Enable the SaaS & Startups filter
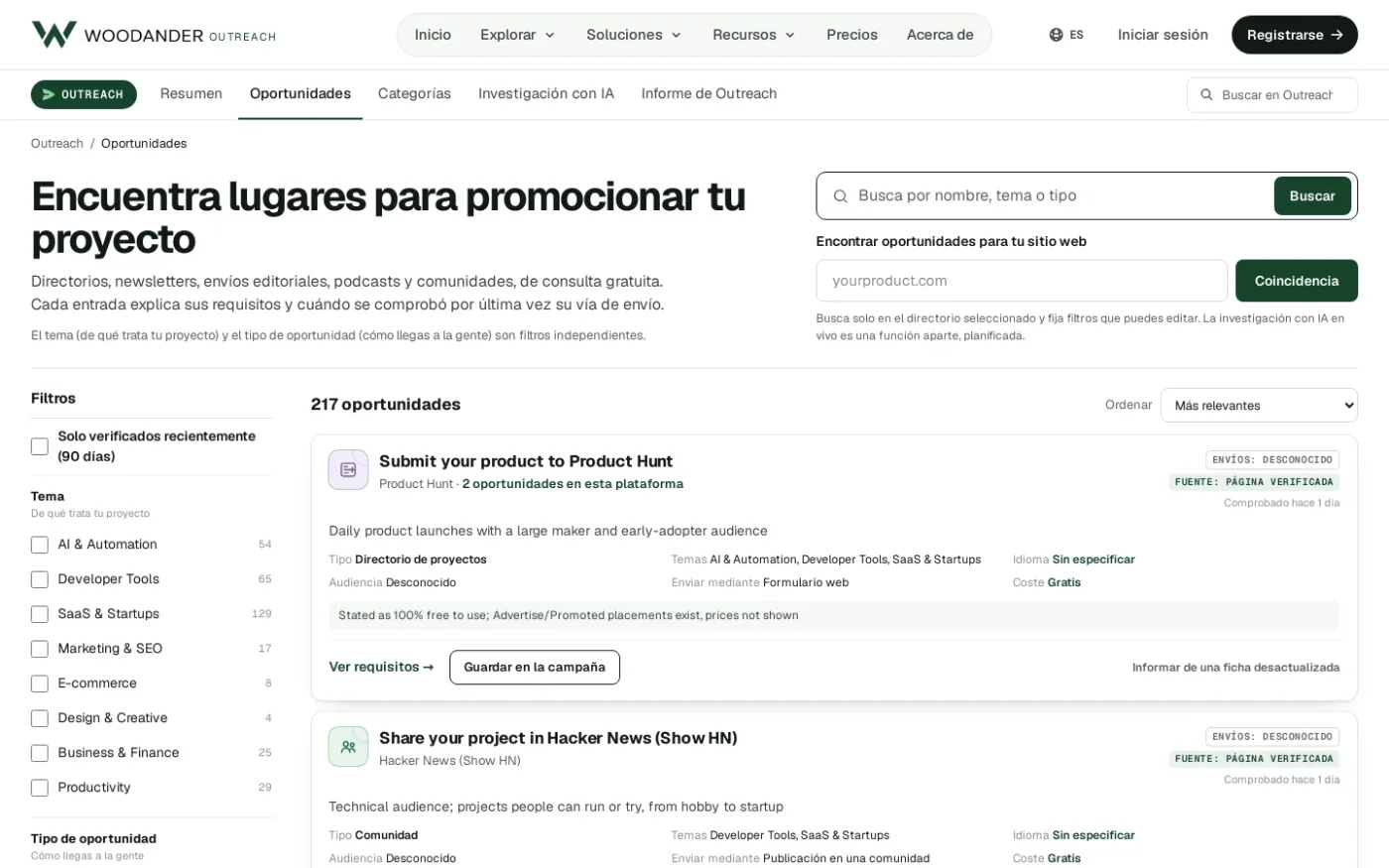This screenshot has width=1389, height=868. (40, 614)
